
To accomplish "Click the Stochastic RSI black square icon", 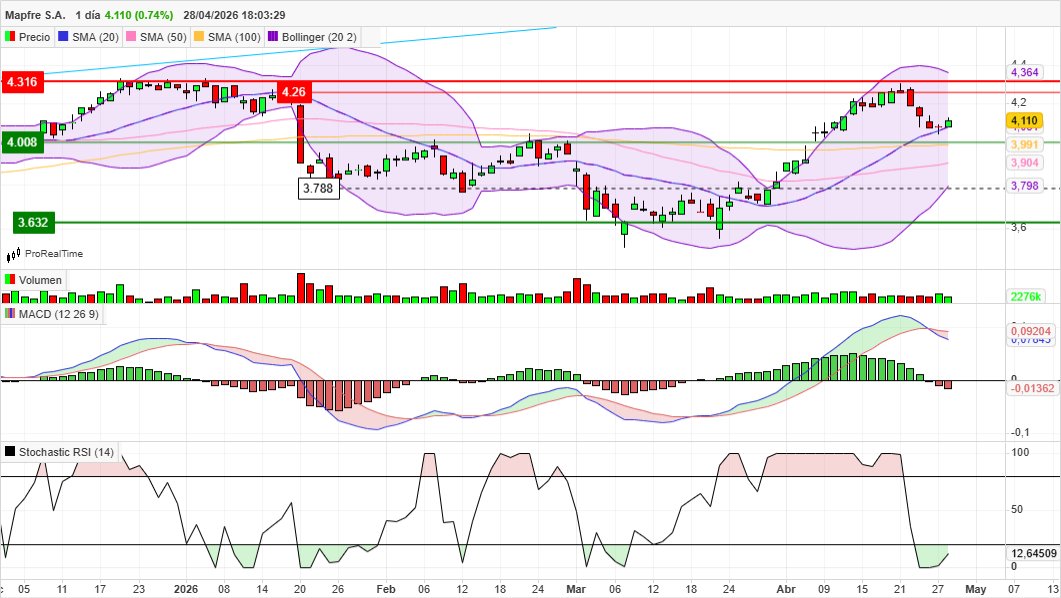I will point(9,451).
